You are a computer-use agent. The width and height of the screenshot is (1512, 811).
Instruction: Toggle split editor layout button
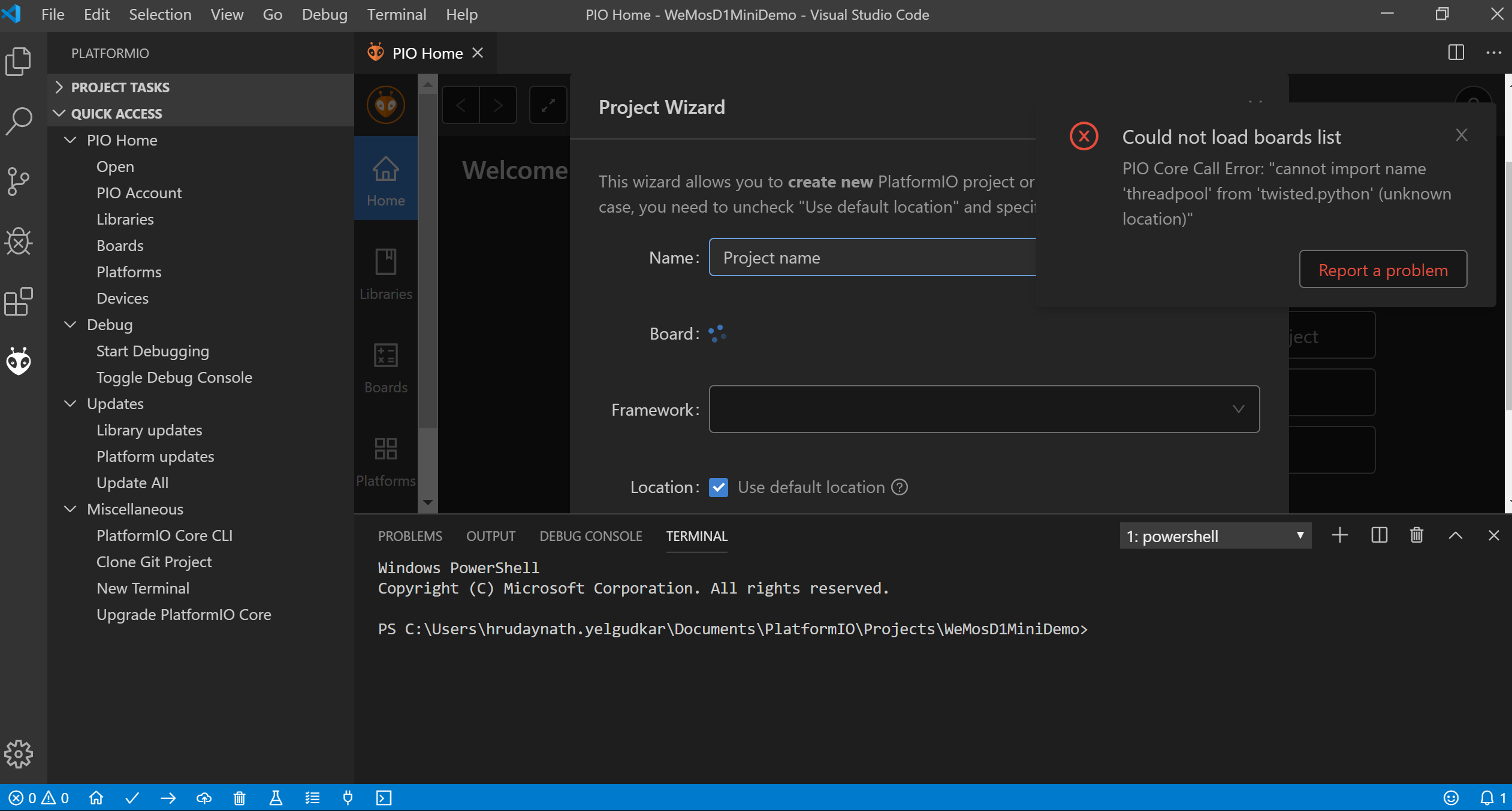(1456, 53)
